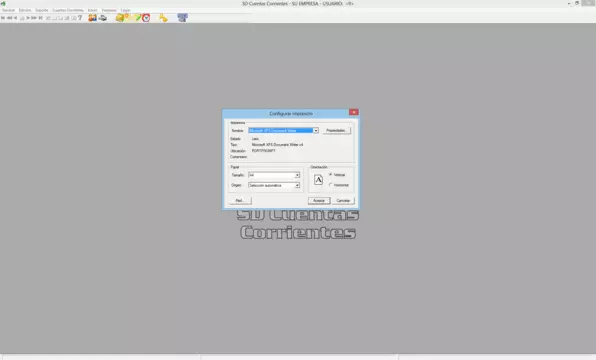Click the Aceptar button
596x360 pixels.
pyautogui.click(x=319, y=200)
